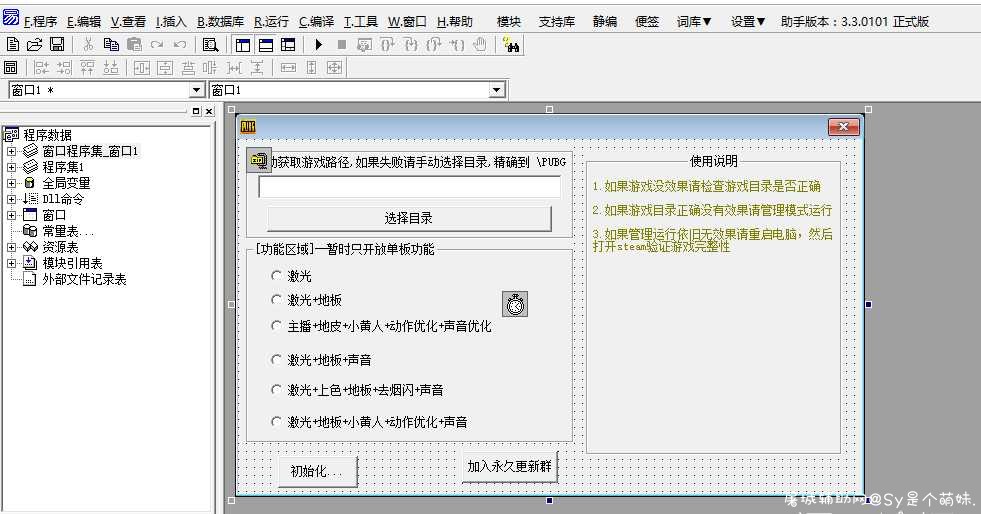Click the Stop square icon
The width and height of the screenshot is (981, 514).
pyautogui.click(x=342, y=44)
